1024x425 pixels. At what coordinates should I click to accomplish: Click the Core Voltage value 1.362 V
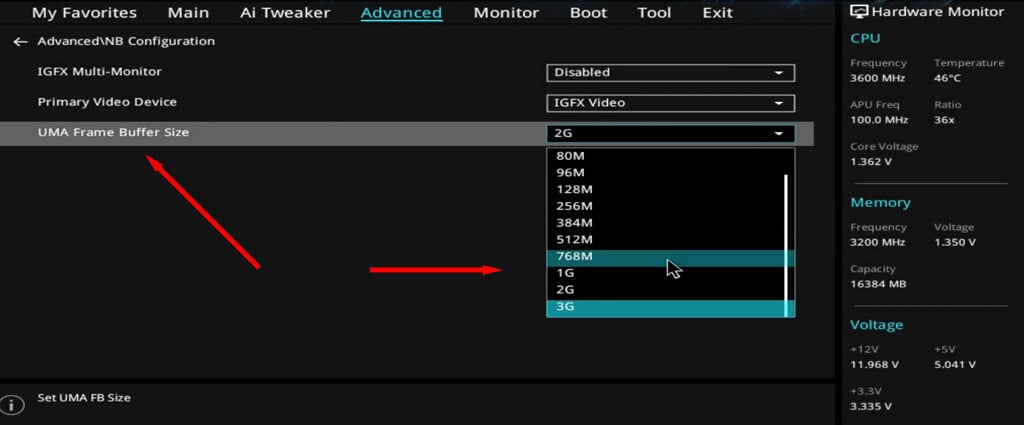(x=871, y=162)
